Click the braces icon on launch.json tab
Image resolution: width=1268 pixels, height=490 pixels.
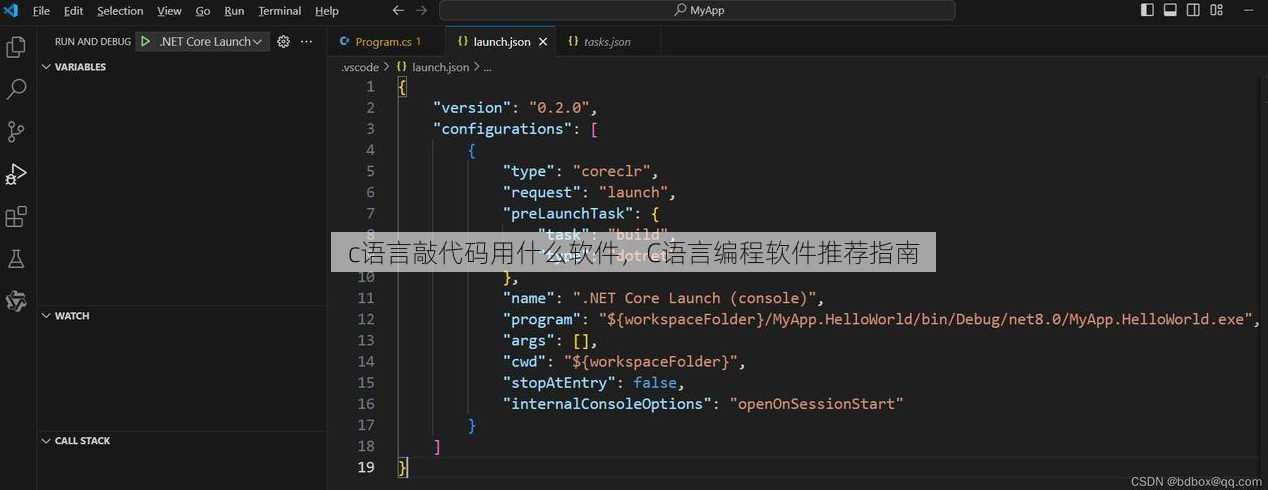[x=463, y=42]
